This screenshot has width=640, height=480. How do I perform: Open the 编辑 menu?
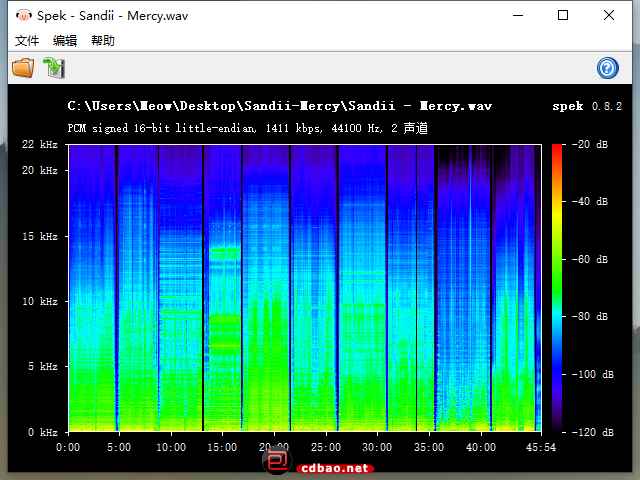(65, 40)
